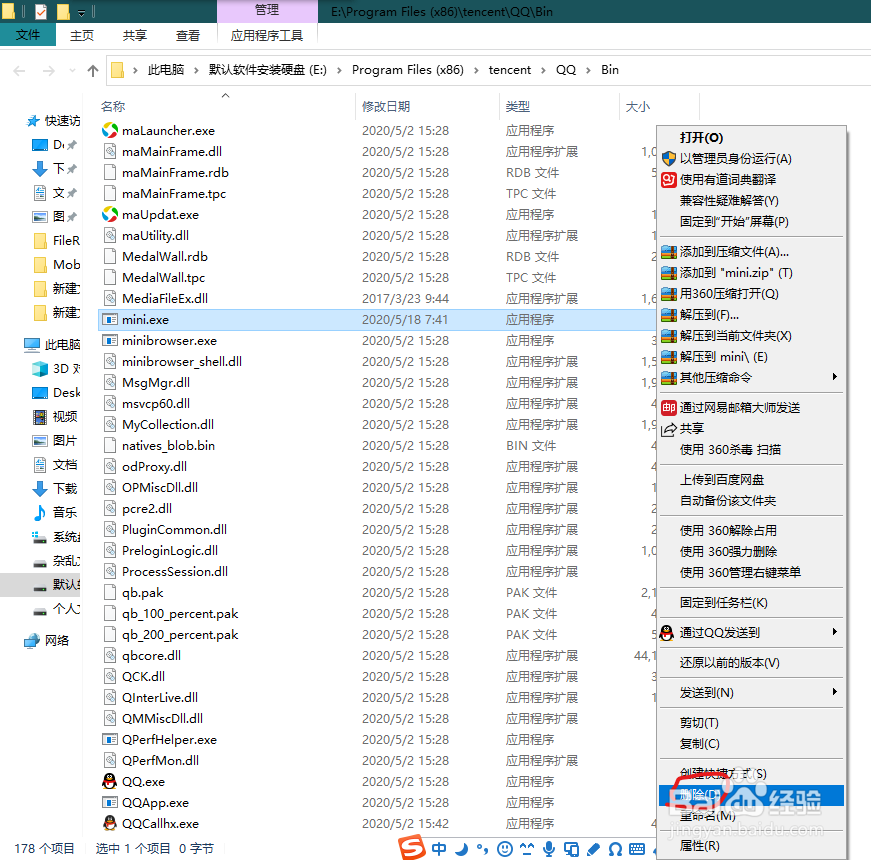Screen dimensions: 871x860
Task: Select 复制(C) in the context menu
Action: (752, 743)
